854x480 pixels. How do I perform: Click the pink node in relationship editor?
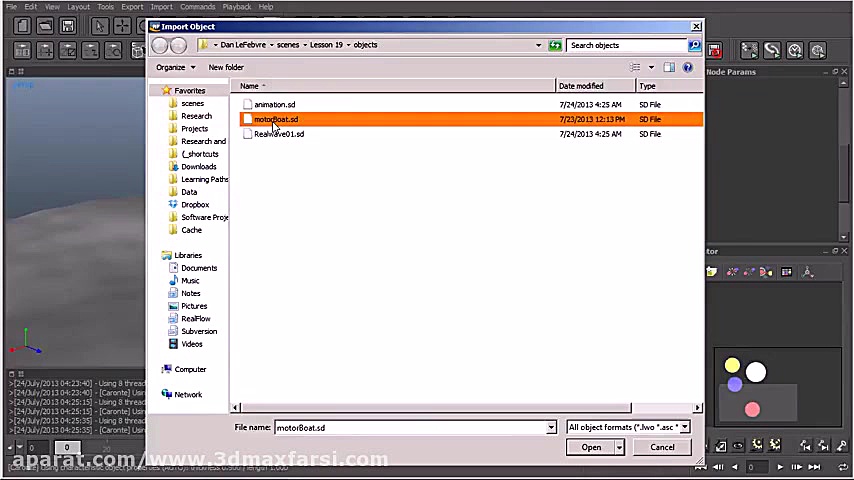pyautogui.click(x=752, y=409)
